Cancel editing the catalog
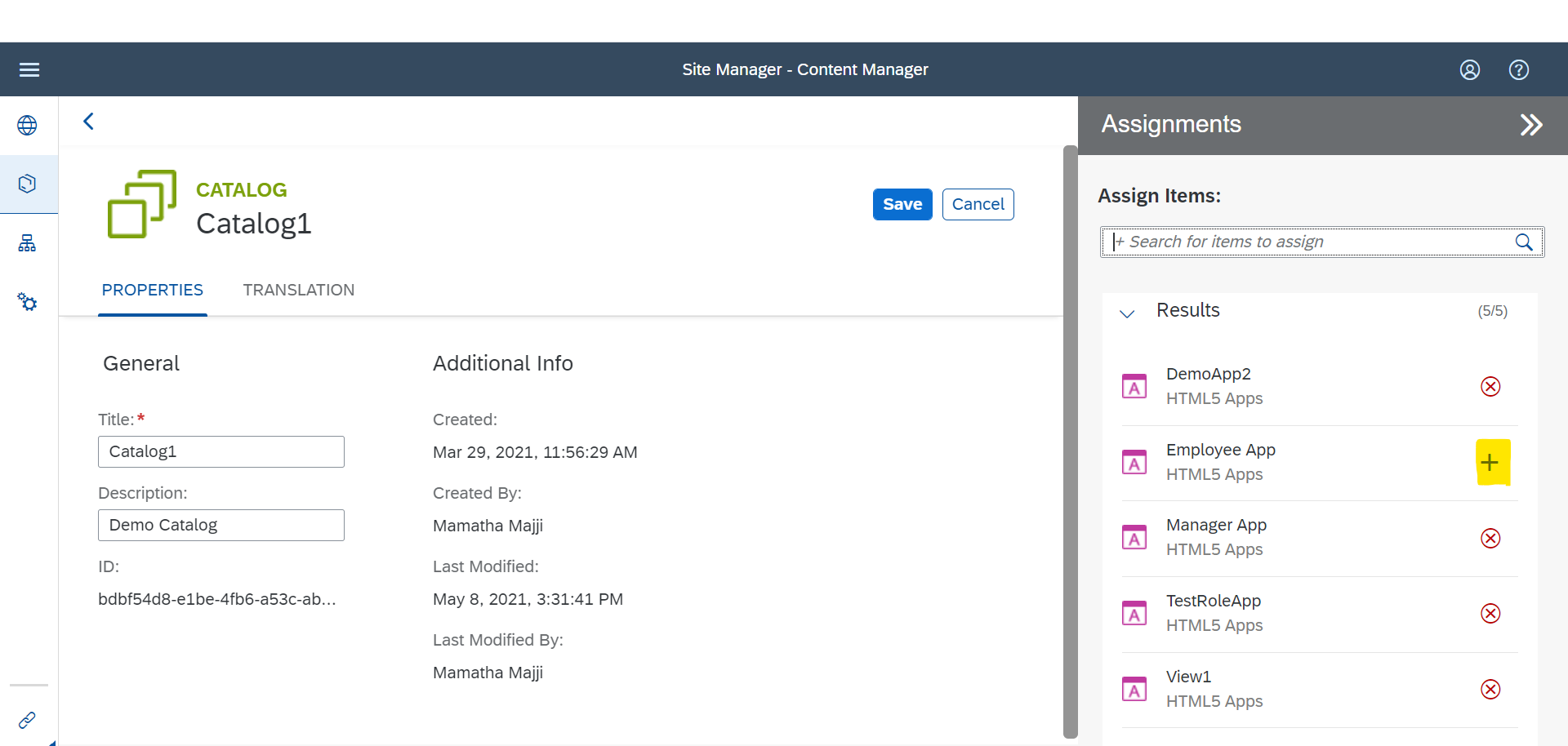The height and width of the screenshot is (746, 1568). coord(978,205)
